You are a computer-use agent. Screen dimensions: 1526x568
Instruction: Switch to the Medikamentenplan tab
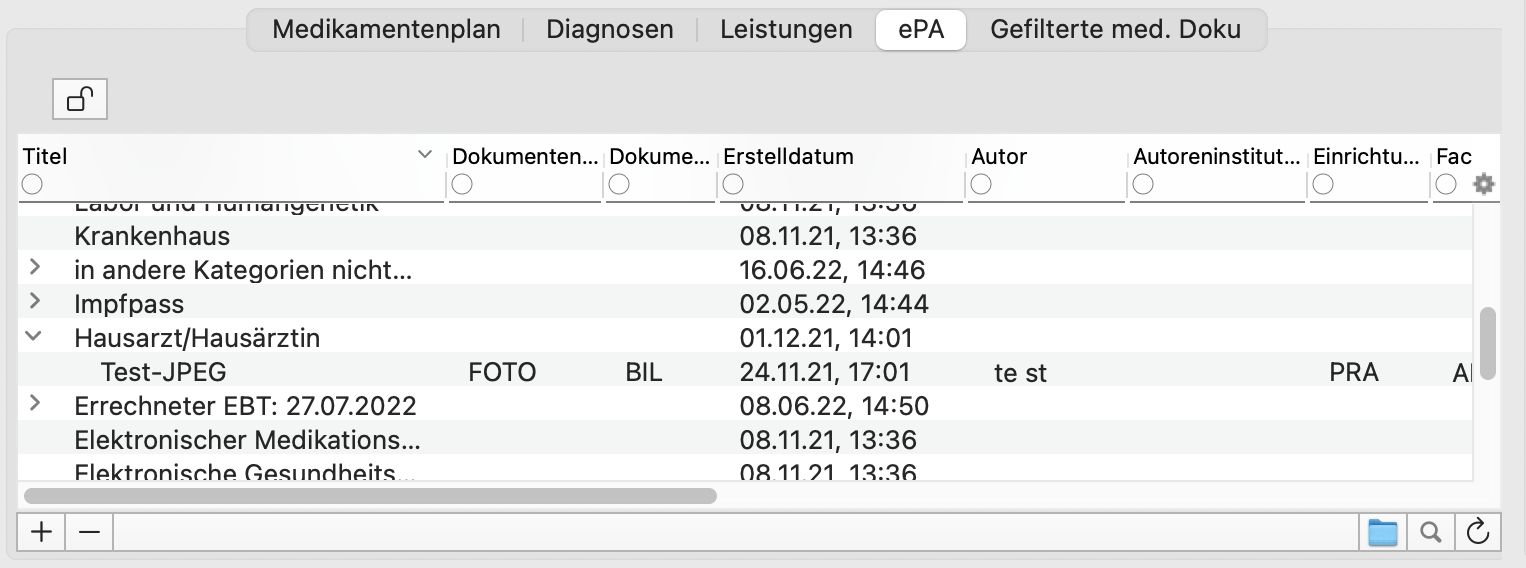tap(386, 29)
